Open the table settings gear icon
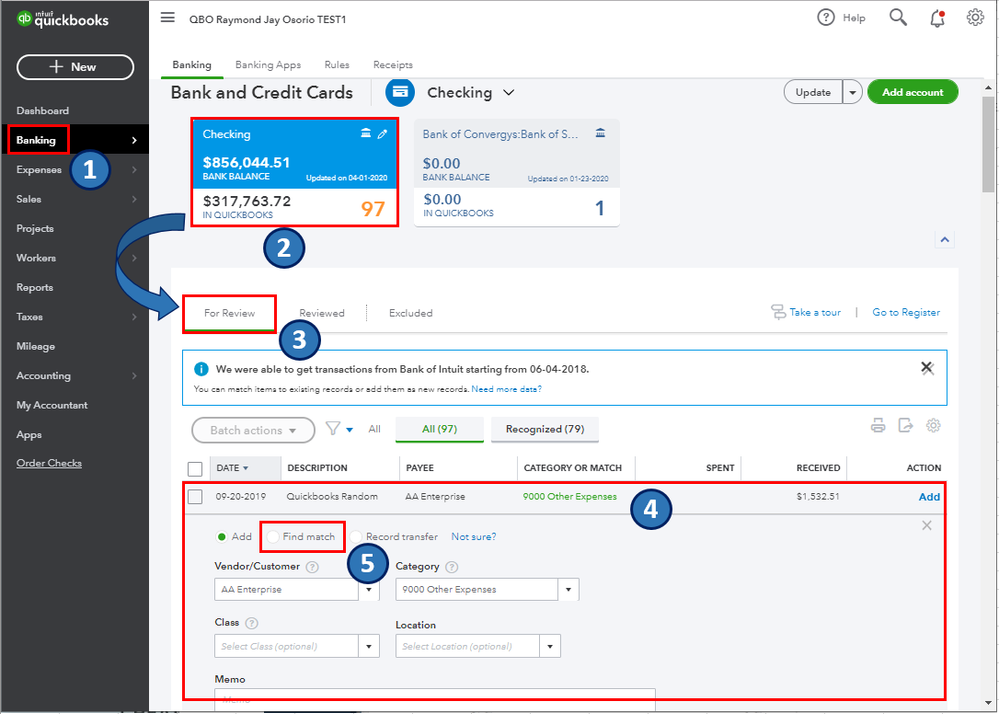The width and height of the screenshot is (999, 714). [x=933, y=425]
